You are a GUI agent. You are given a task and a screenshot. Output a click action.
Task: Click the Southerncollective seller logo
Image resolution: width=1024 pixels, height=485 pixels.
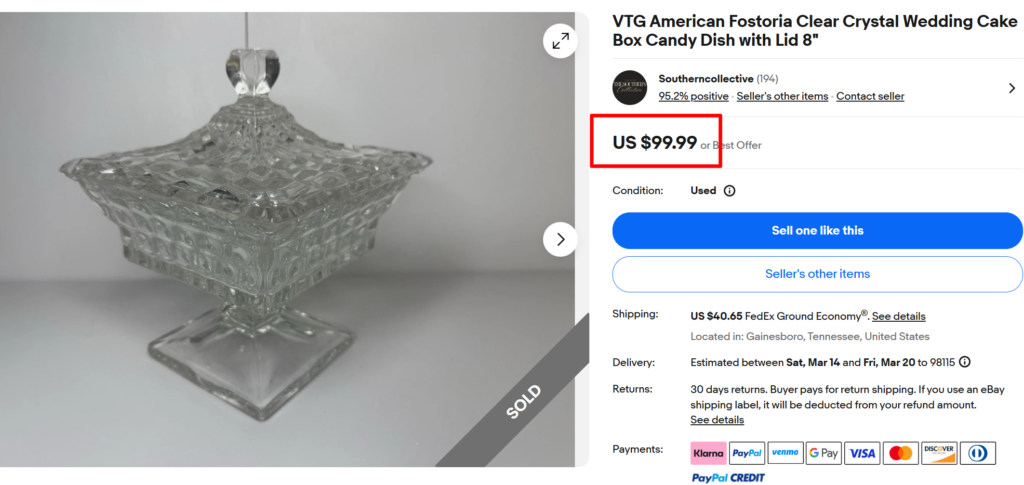coord(629,87)
